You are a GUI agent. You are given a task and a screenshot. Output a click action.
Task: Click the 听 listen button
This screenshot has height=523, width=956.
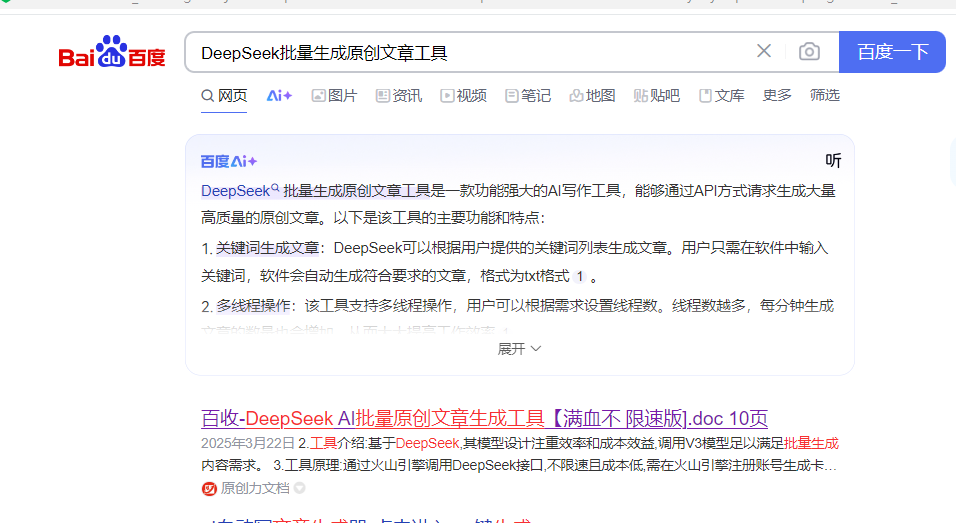(x=833, y=160)
